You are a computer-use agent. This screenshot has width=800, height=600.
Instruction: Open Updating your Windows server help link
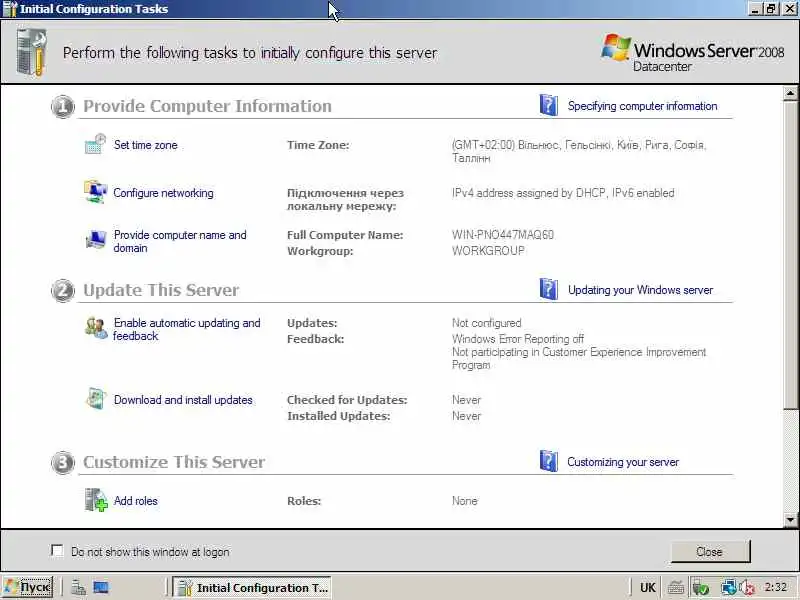[640, 290]
